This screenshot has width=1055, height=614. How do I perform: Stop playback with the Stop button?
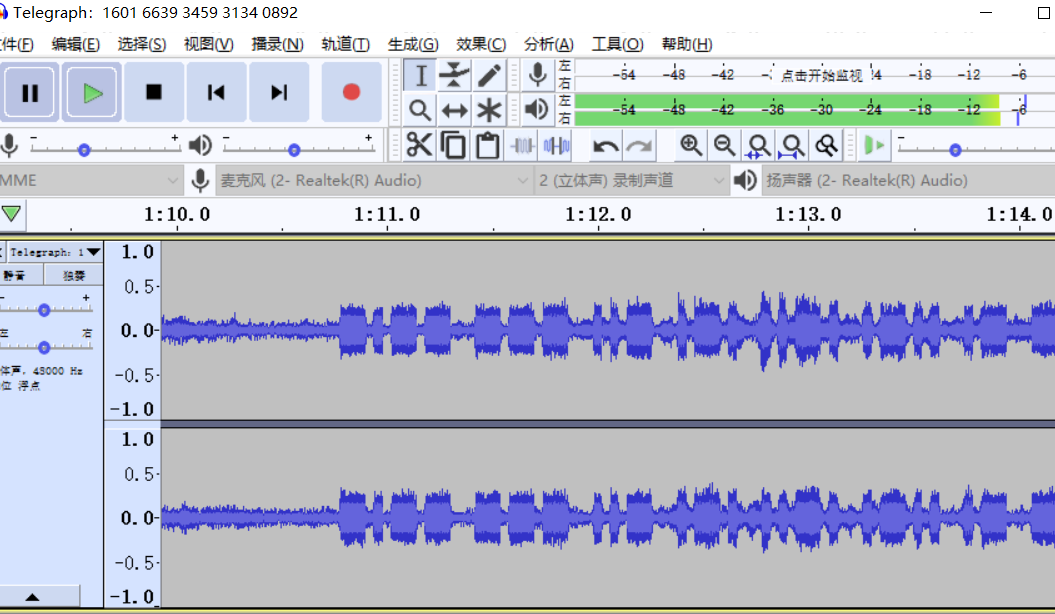tap(154, 92)
